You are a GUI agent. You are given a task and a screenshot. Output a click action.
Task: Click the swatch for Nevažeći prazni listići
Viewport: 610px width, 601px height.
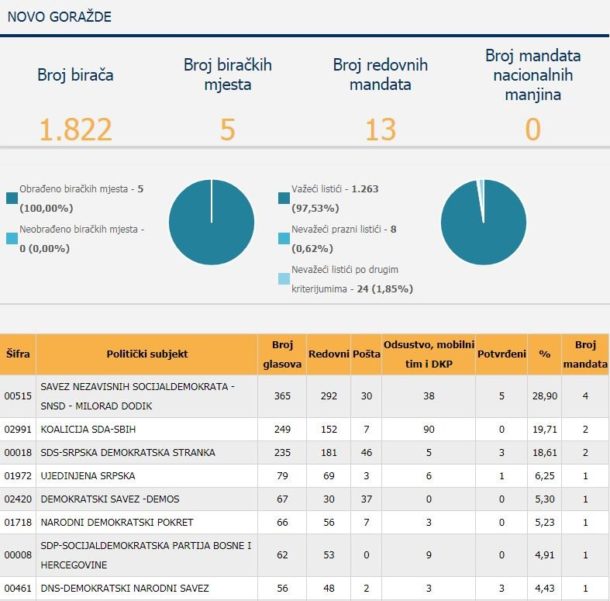tap(285, 238)
